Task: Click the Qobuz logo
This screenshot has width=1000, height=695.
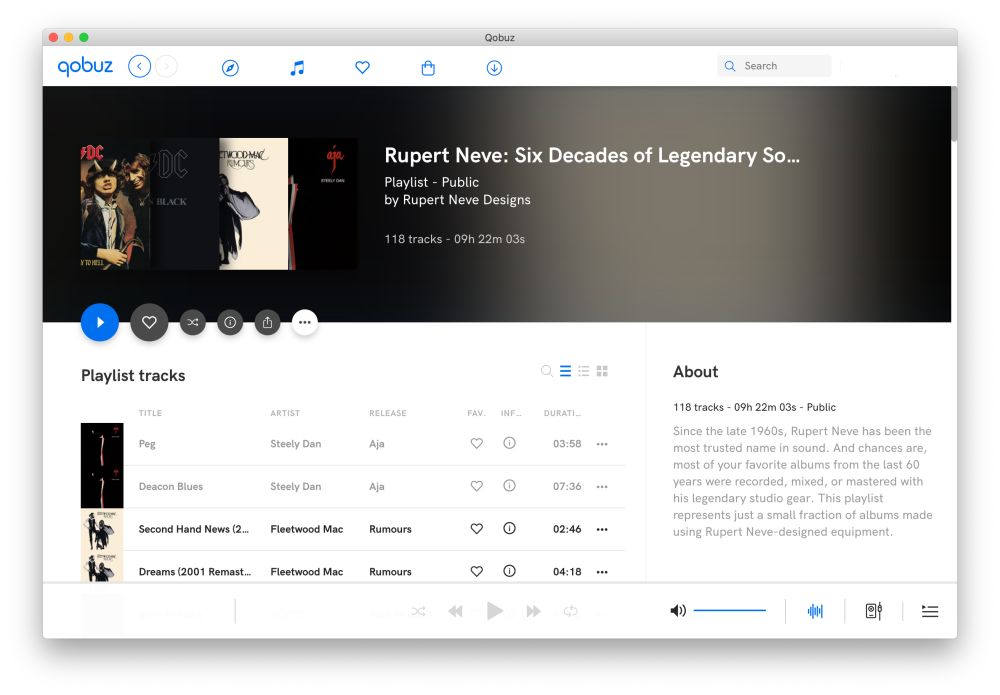Action: 85,66
